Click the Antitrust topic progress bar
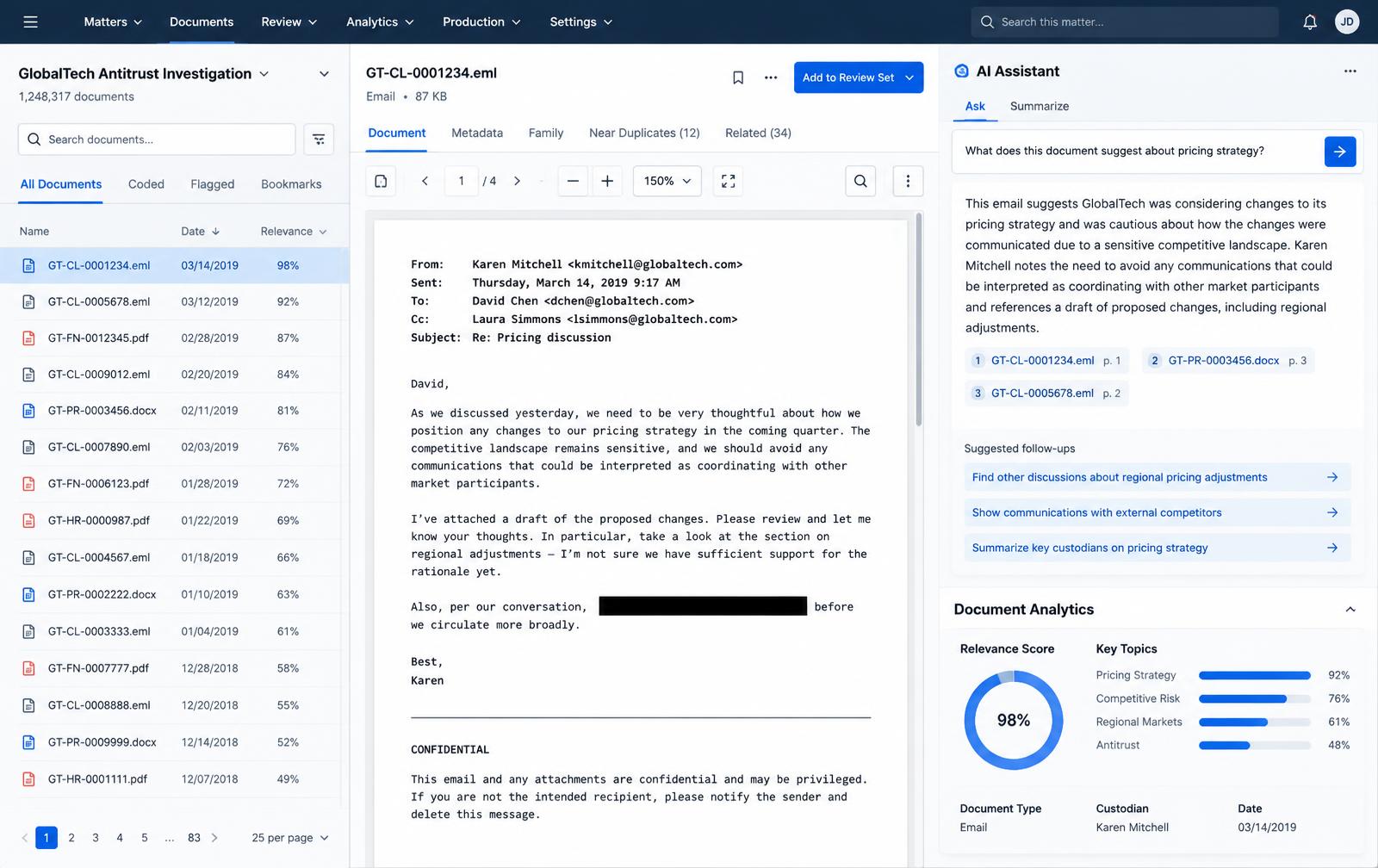This screenshot has width=1378, height=868. click(x=1255, y=746)
